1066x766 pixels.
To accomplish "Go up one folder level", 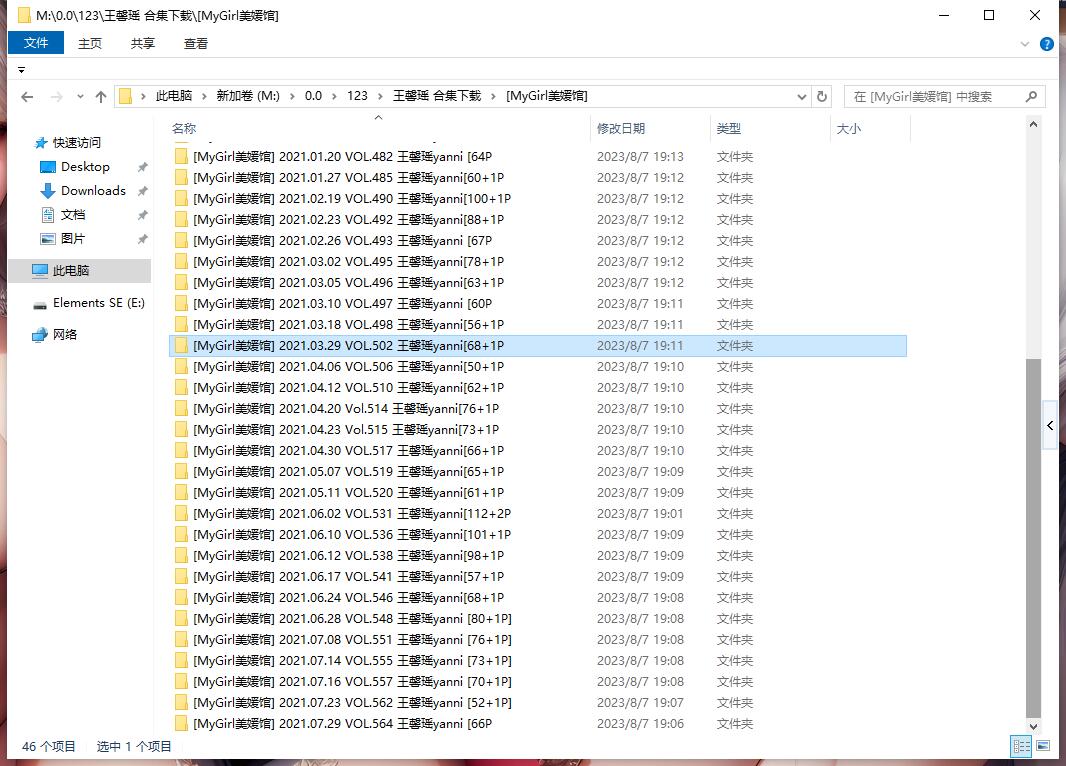I will point(101,97).
